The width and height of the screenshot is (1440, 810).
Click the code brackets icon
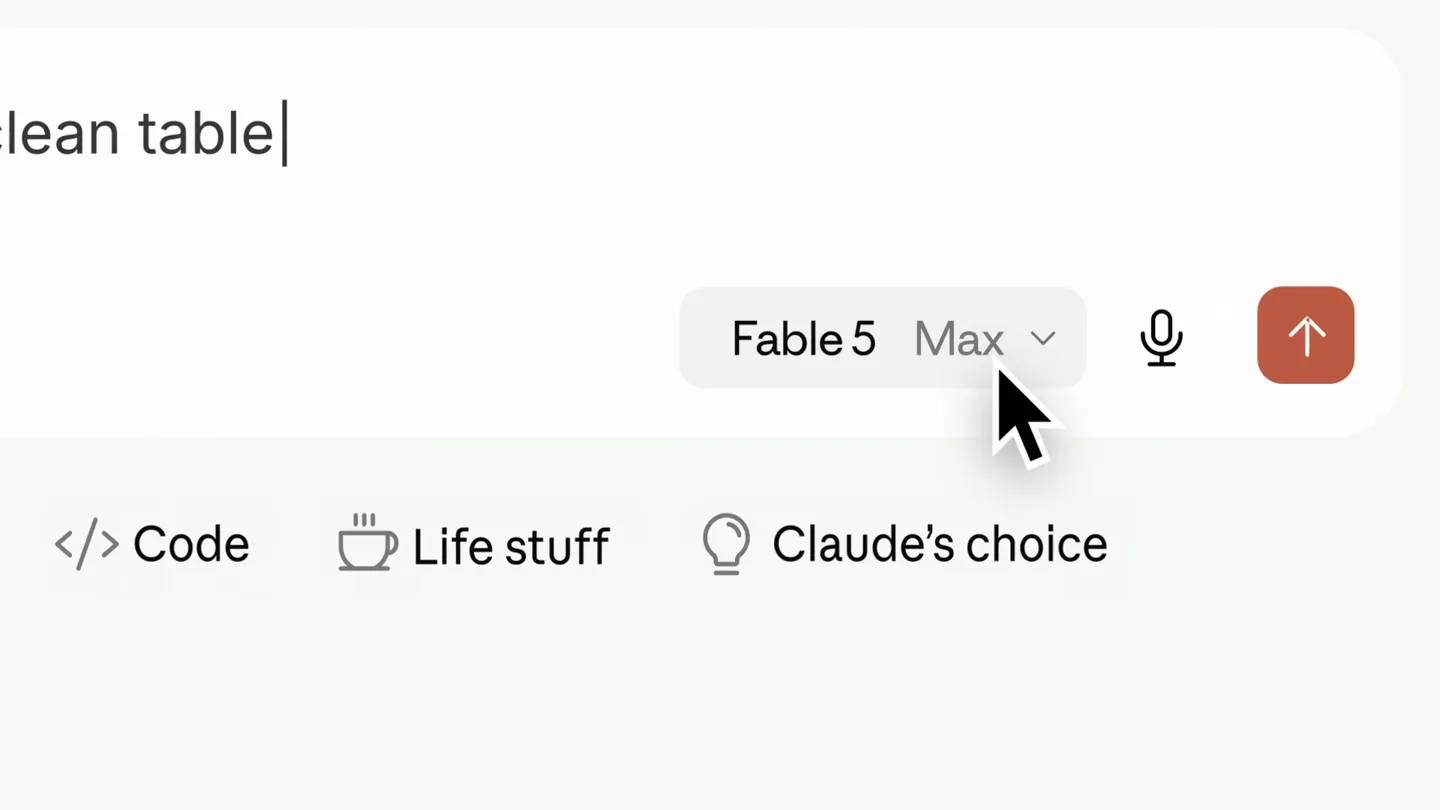[x=87, y=545]
